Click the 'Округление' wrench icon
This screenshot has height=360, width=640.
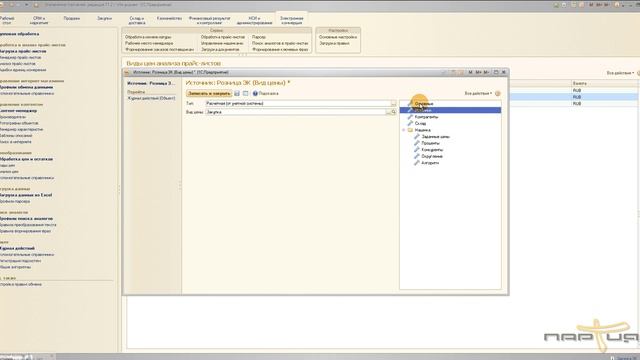pyautogui.click(x=417, y=156)
